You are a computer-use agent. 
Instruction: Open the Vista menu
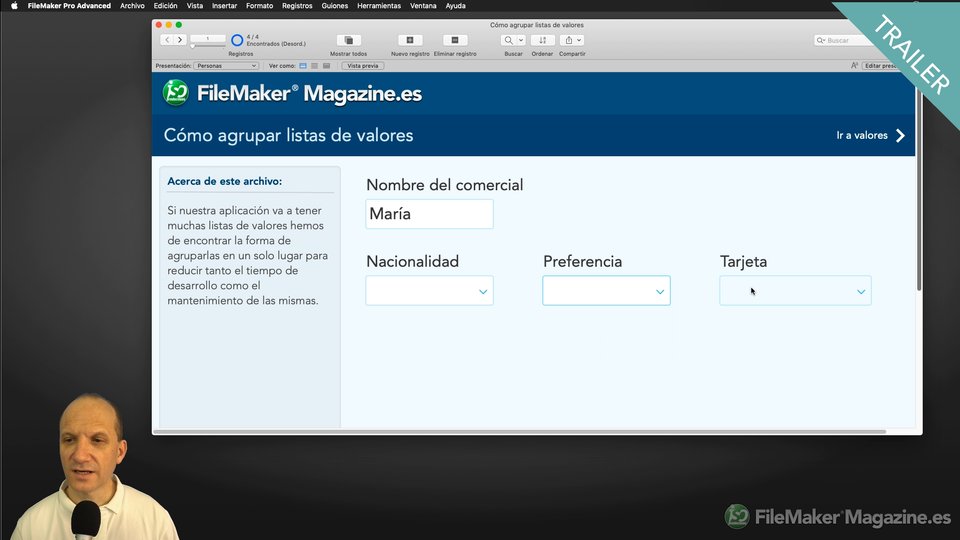click(x=195, y=6)
